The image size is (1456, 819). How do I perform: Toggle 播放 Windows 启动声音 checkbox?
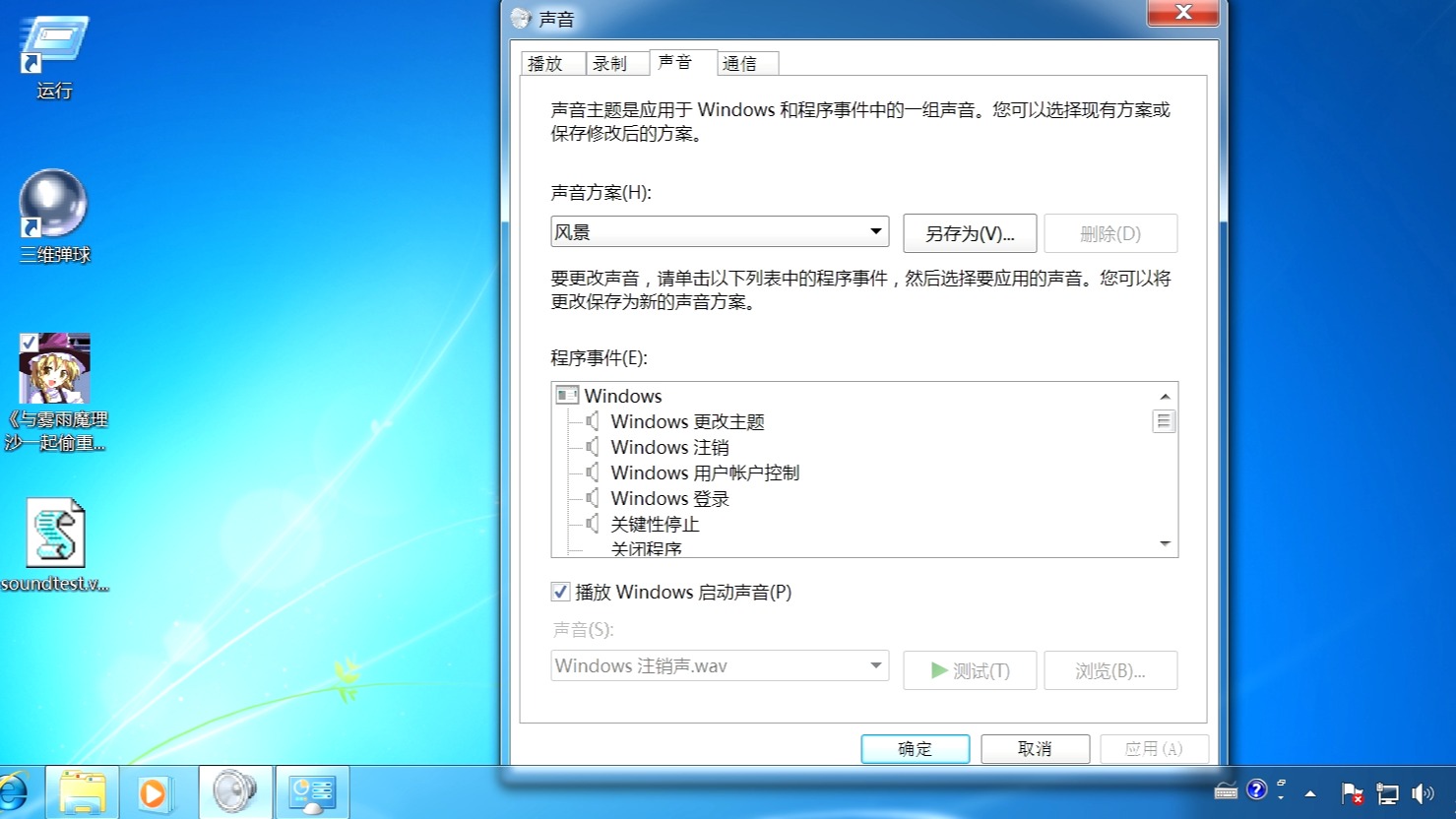(x=560, y=592)
